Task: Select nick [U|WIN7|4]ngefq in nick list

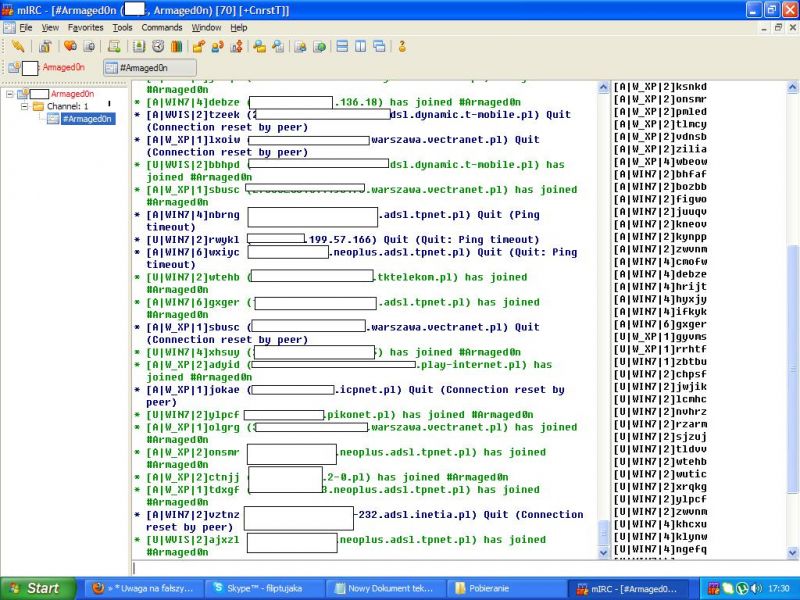Action: point(660,549)
